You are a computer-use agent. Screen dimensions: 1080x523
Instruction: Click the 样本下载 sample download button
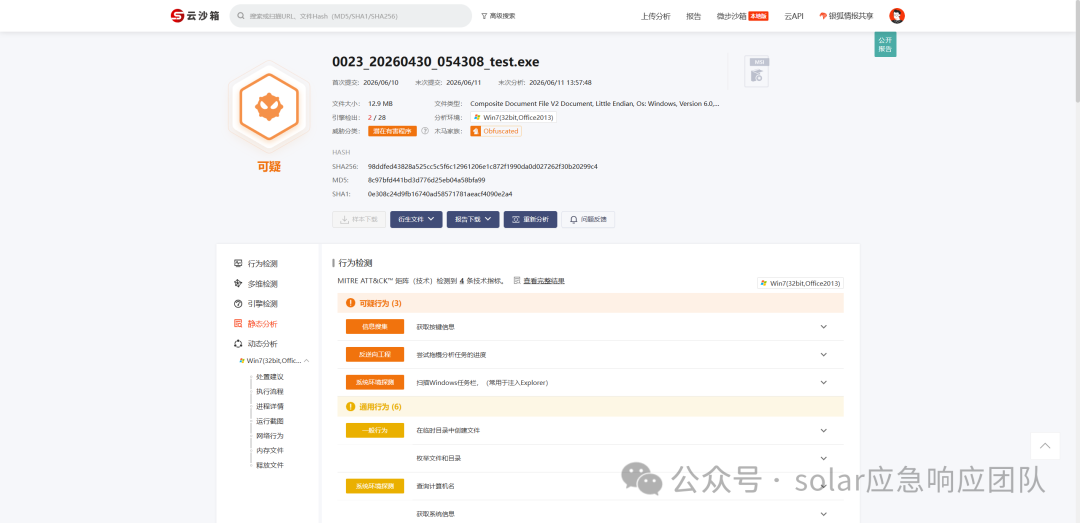[x=359, y=219]
